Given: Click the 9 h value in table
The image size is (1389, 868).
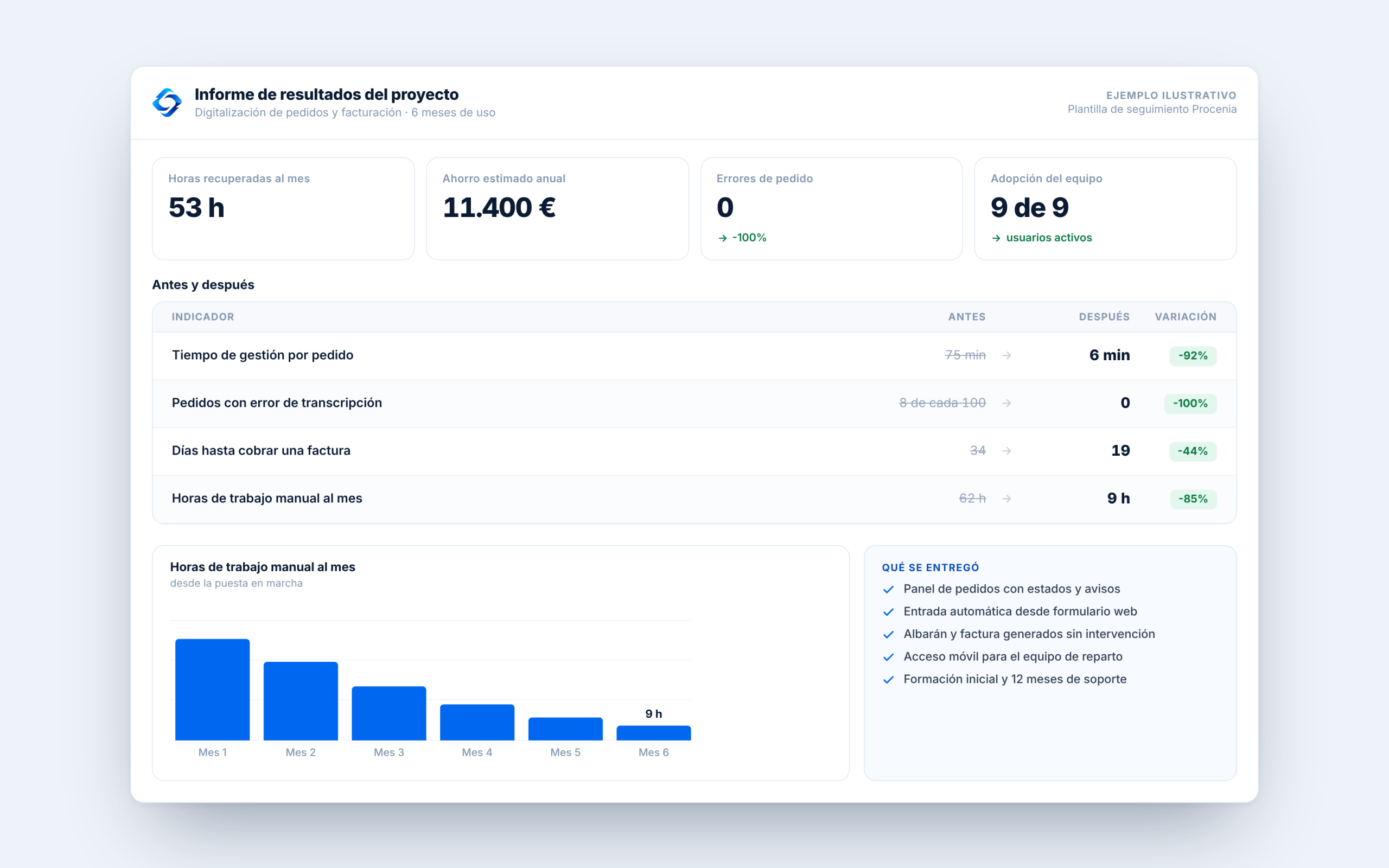Looking at the screenshot, I should [x=1119, y=499].
